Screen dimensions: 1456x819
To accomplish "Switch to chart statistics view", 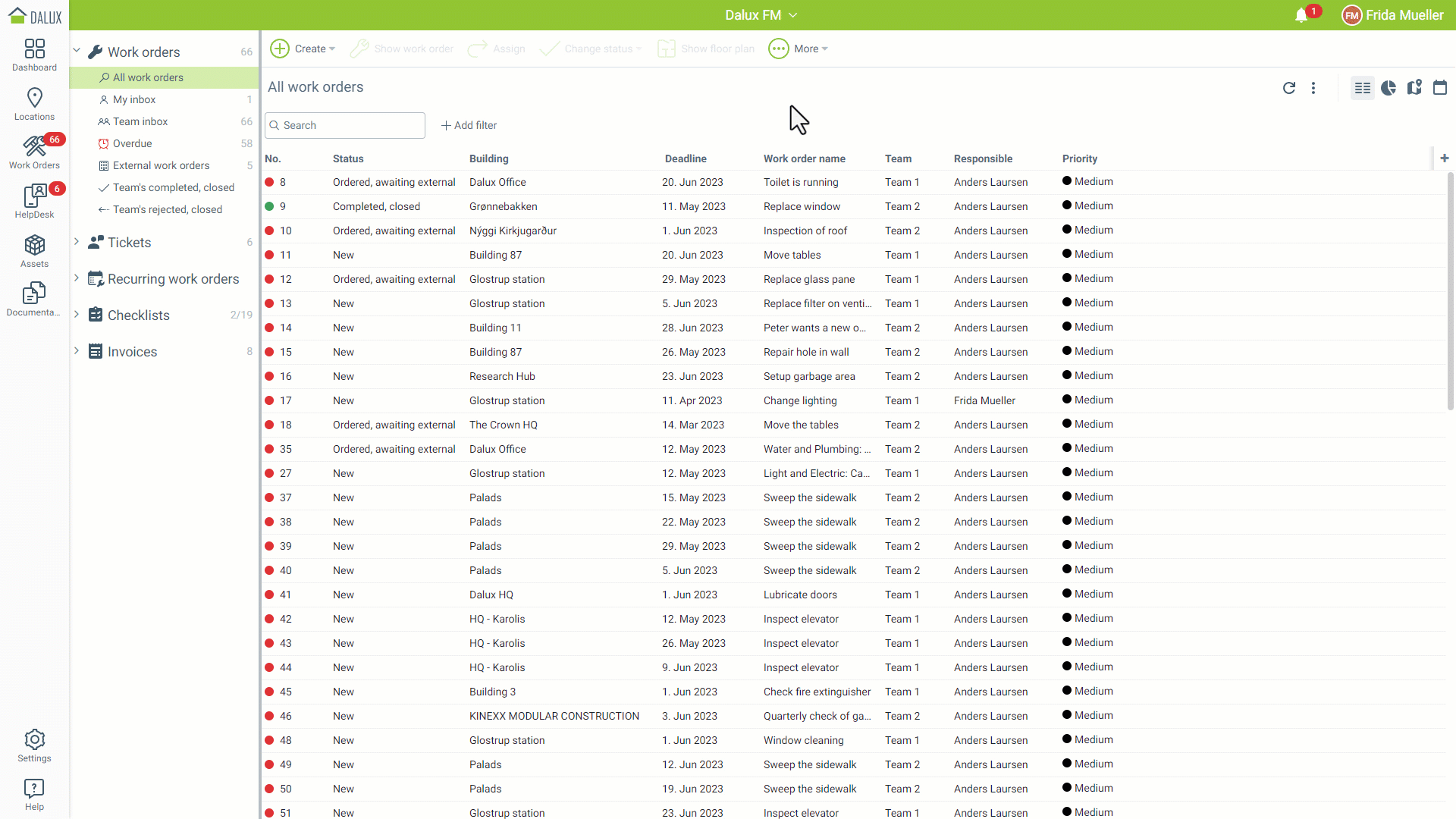I will 1389,88.
